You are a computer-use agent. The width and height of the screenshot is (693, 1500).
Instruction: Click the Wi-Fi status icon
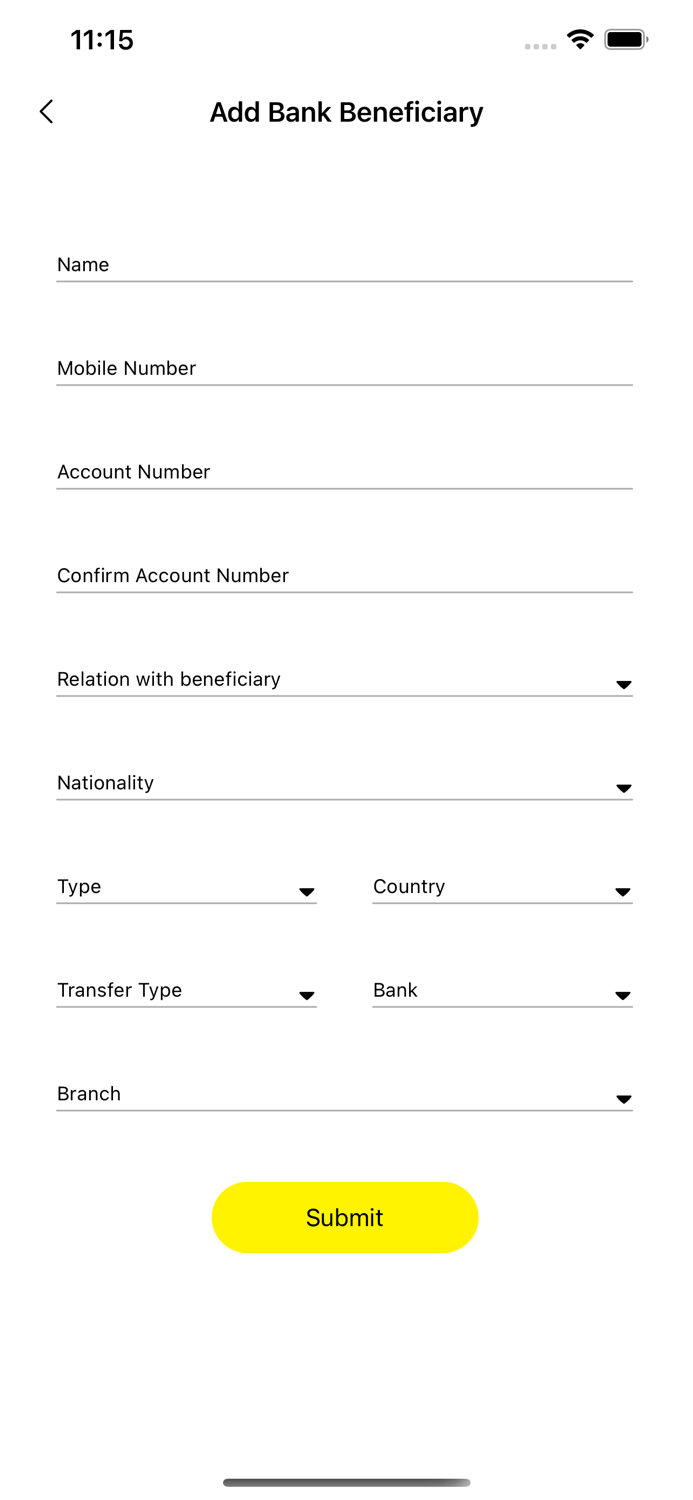(x=581, y=40)
